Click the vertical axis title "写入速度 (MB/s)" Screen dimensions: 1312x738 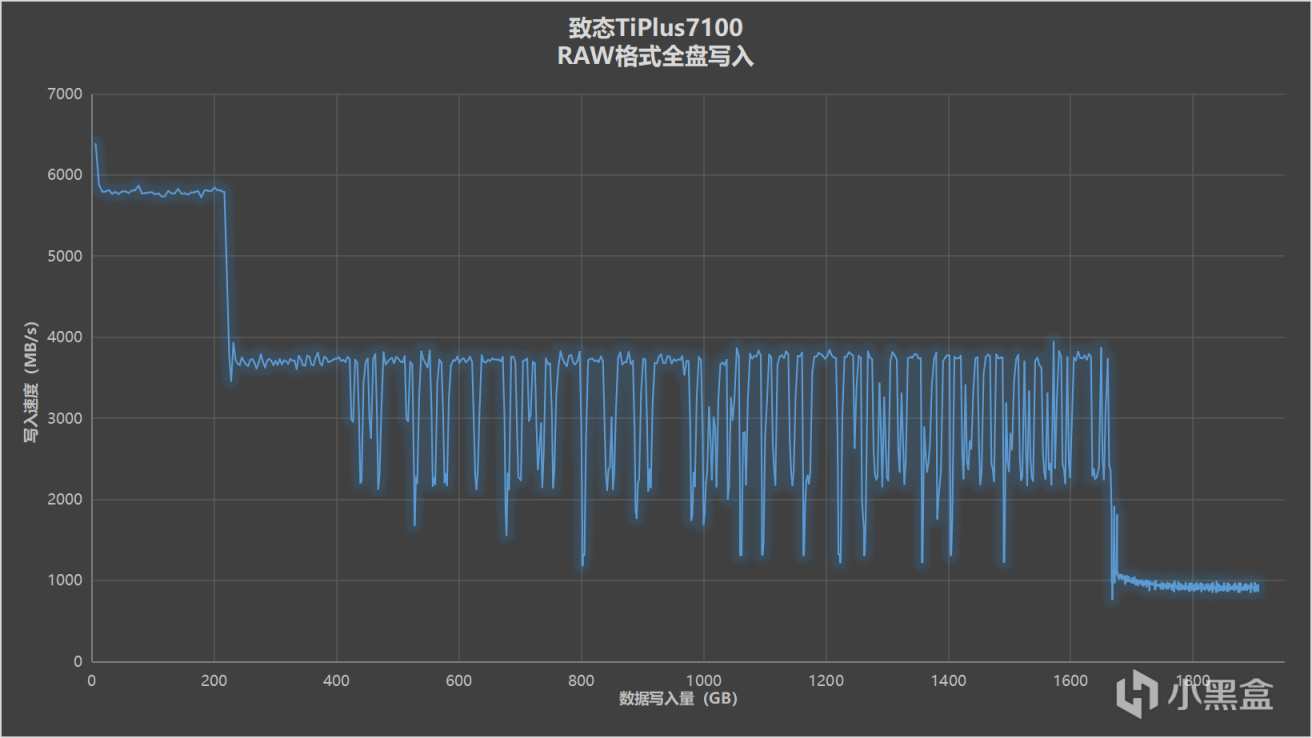pyautogui.click(x=31, y=382)
